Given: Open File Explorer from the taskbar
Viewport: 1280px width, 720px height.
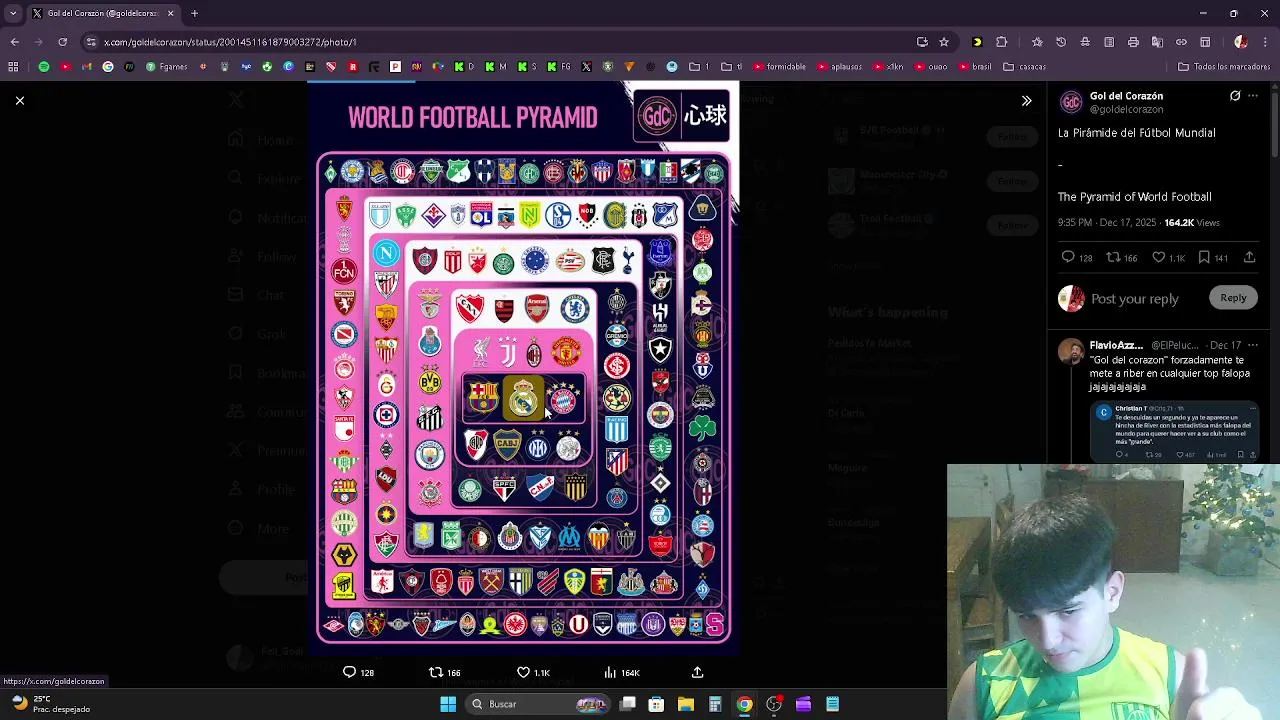Looking at the screenshot, I should (686, 704).
